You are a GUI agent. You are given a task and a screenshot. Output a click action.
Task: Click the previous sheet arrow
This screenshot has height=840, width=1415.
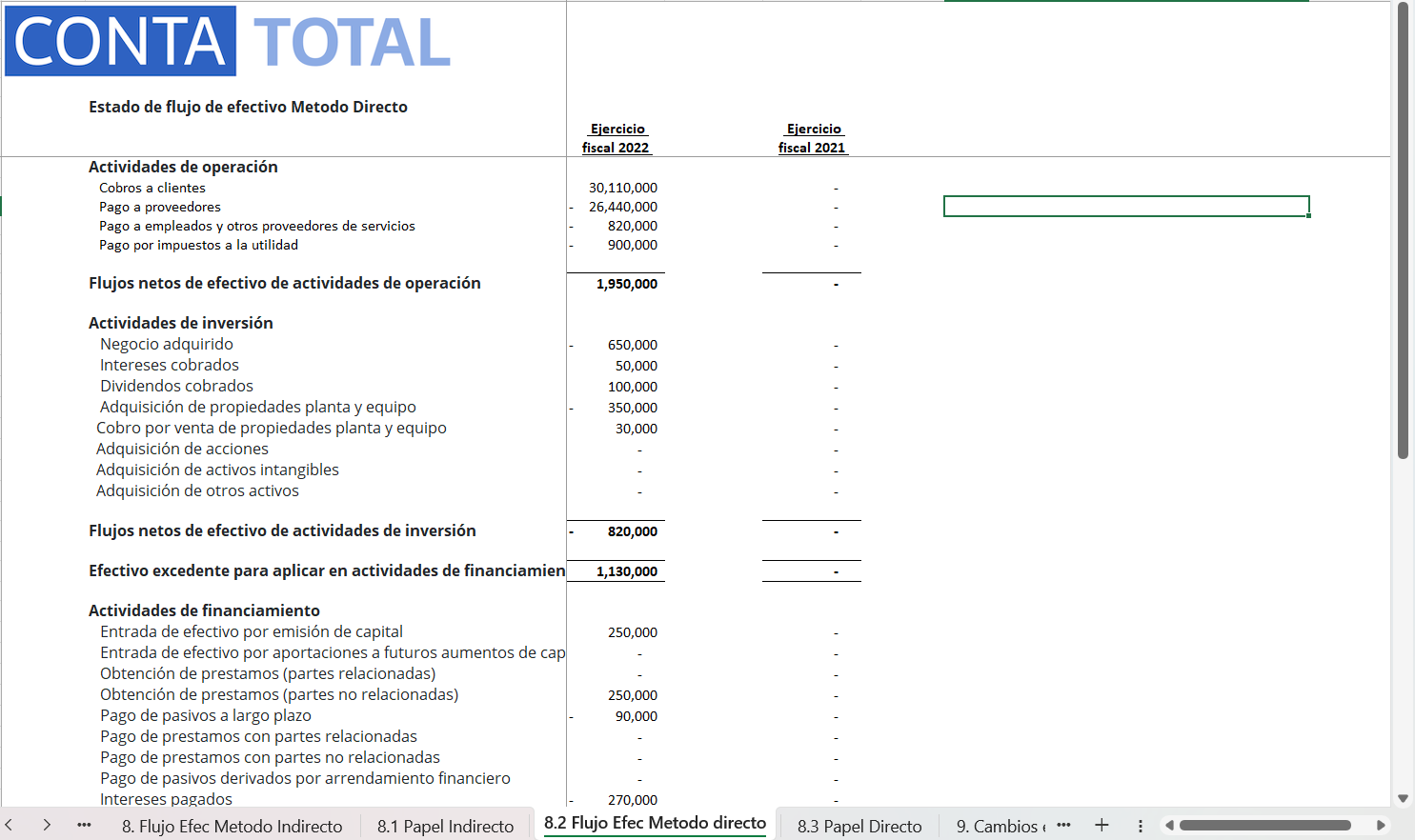click(10, 825)
